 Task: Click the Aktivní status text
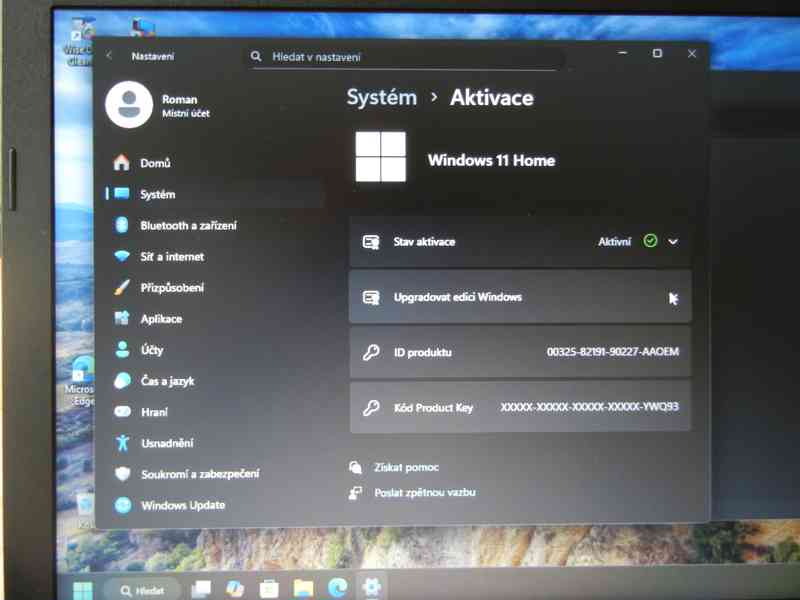(614, 241)
